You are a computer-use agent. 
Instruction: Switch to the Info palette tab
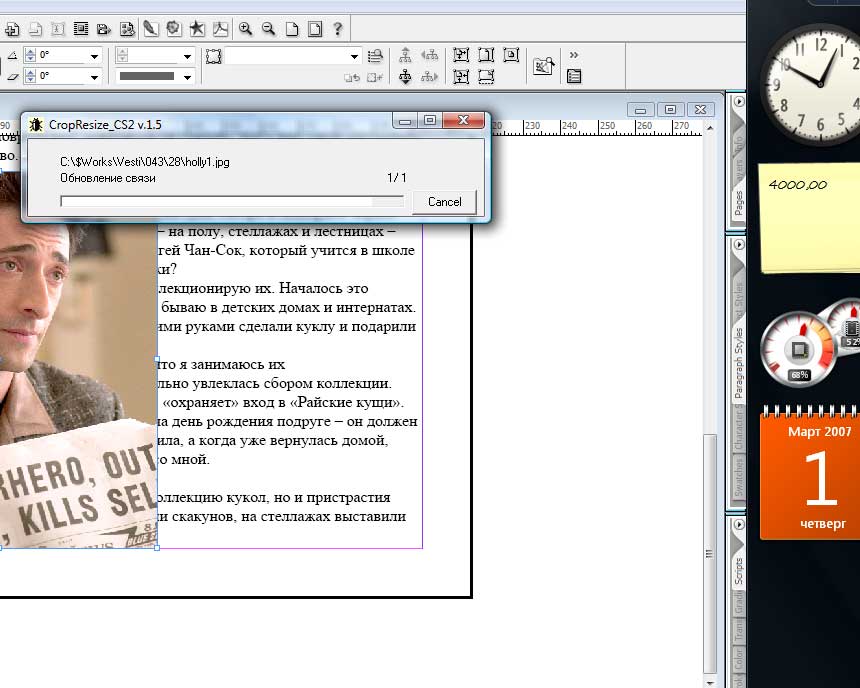(739, 144)
